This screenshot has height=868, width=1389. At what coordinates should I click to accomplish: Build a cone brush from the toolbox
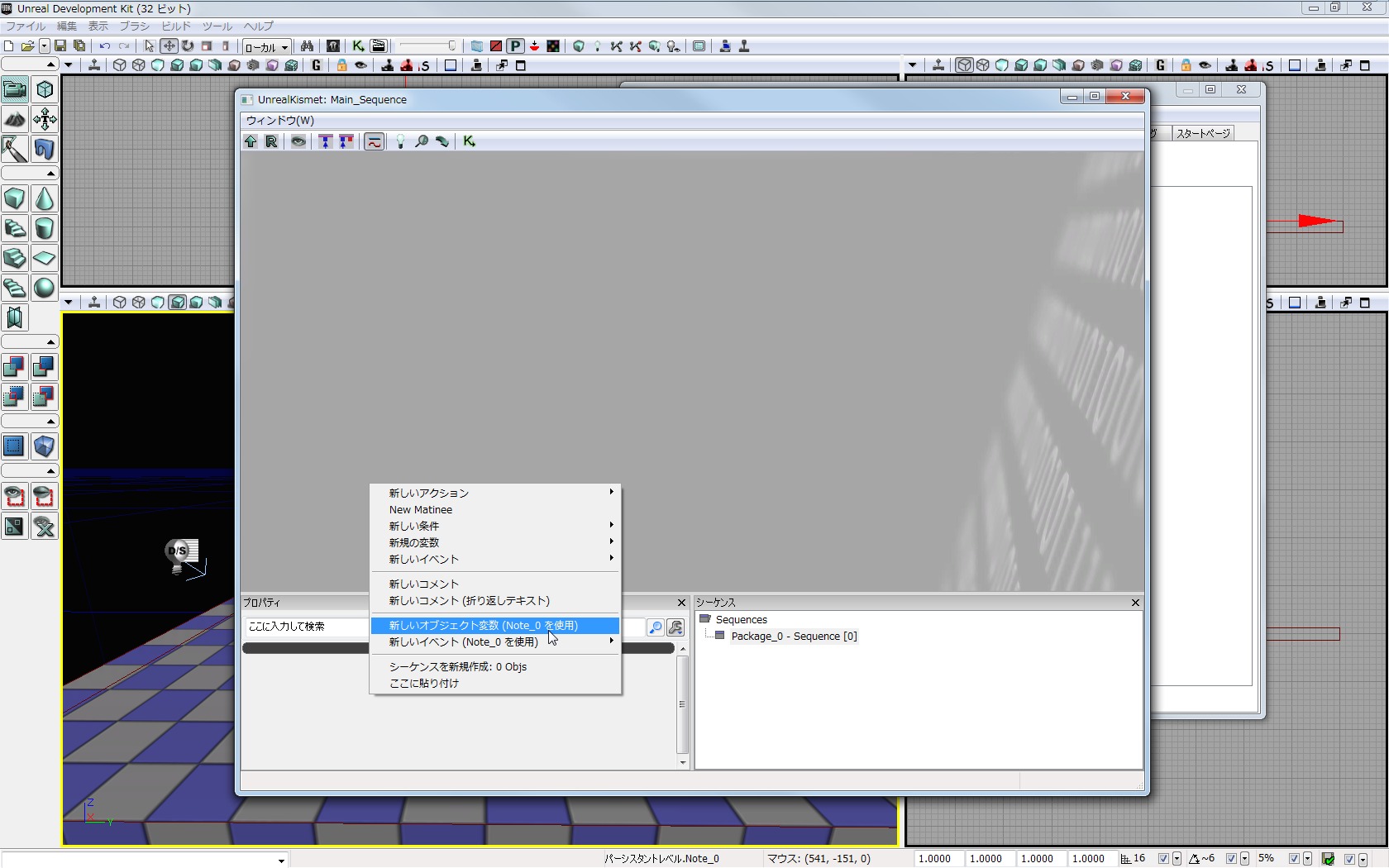(x=45, y=198)
